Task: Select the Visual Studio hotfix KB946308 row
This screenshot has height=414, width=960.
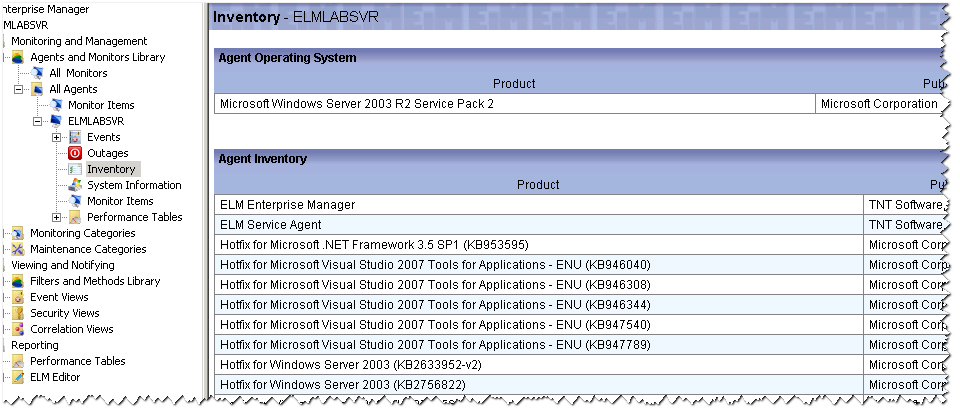Action: pos(539,285)
